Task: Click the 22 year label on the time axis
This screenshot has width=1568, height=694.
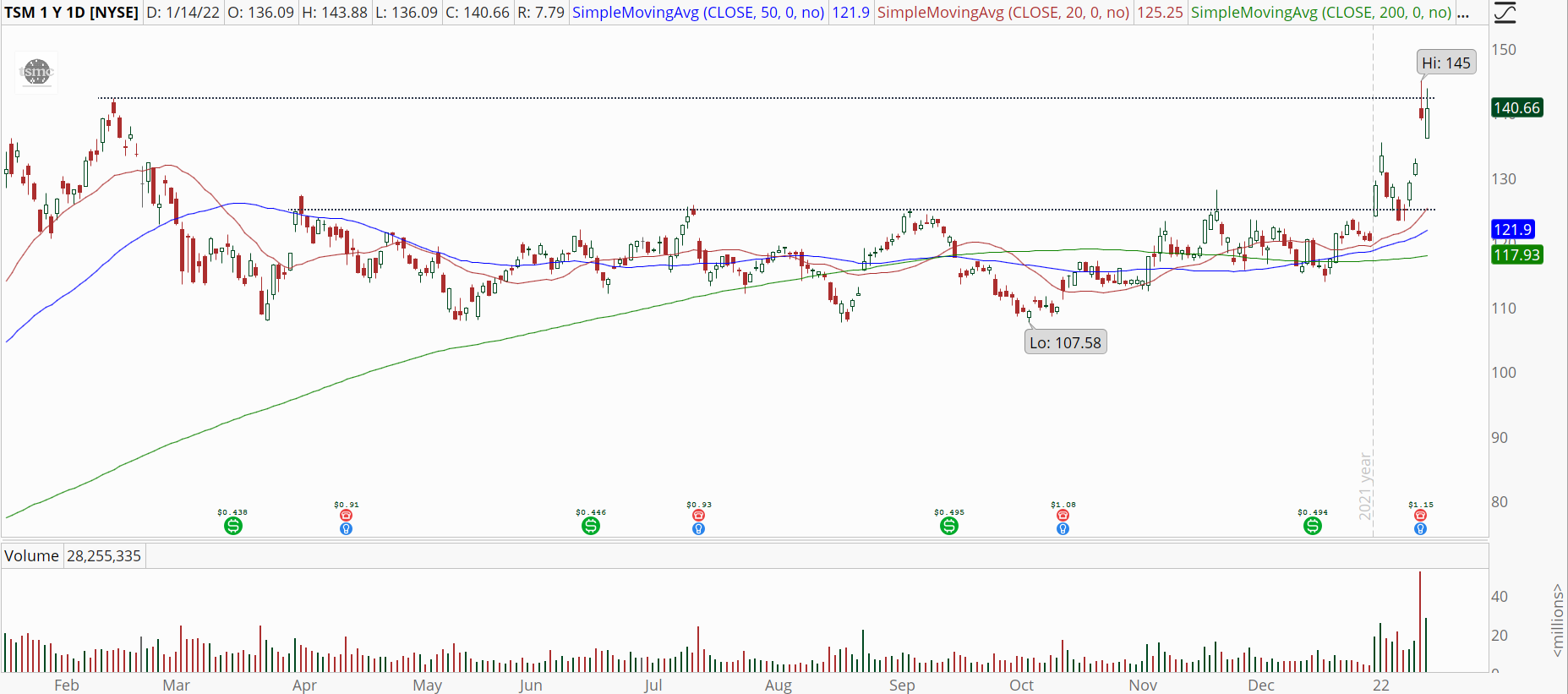Action: [x=1381, y=685]
